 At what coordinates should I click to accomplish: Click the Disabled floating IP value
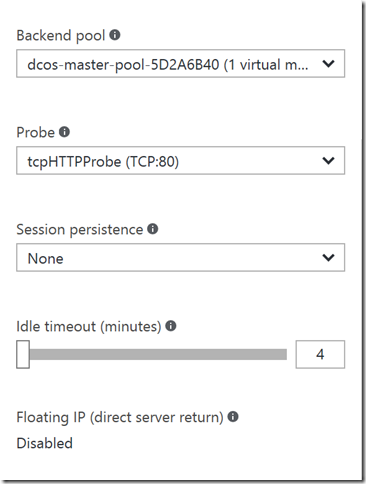pyautogui.click(x=45, y=443)
